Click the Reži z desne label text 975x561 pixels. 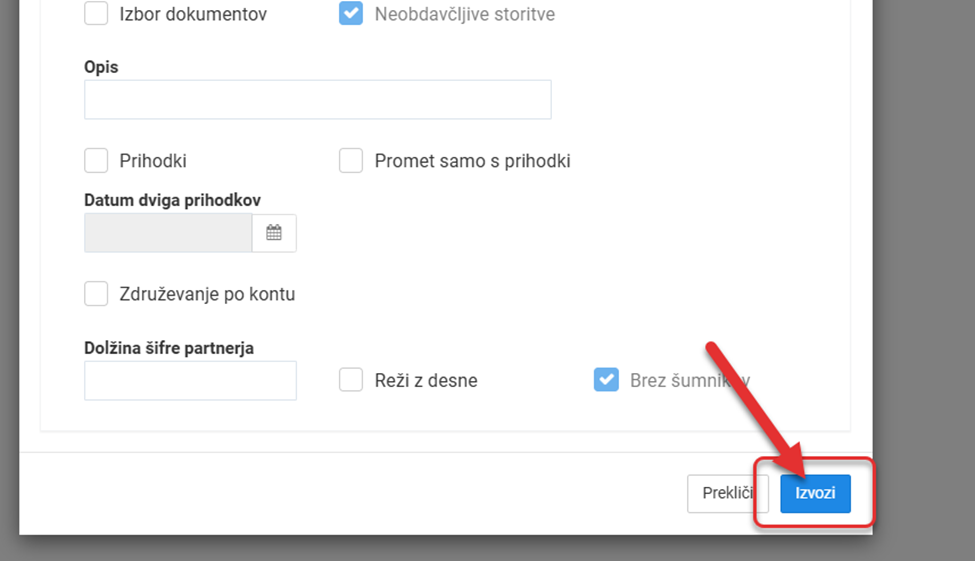426,381
